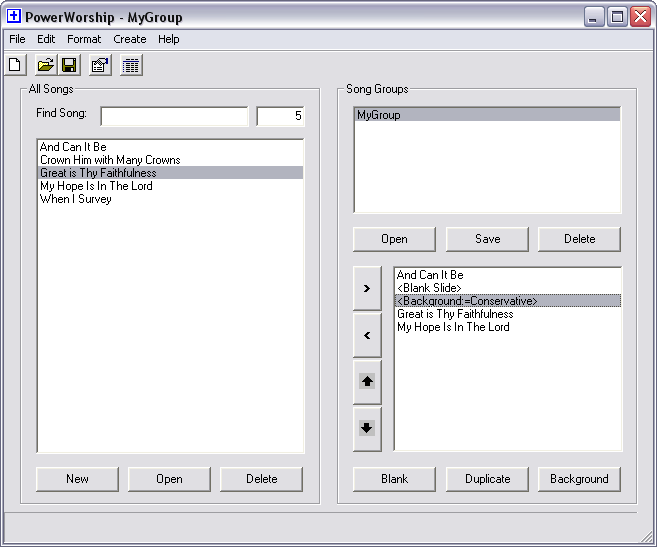Maximize the PowerWorship window

click(x=617, y=17)
